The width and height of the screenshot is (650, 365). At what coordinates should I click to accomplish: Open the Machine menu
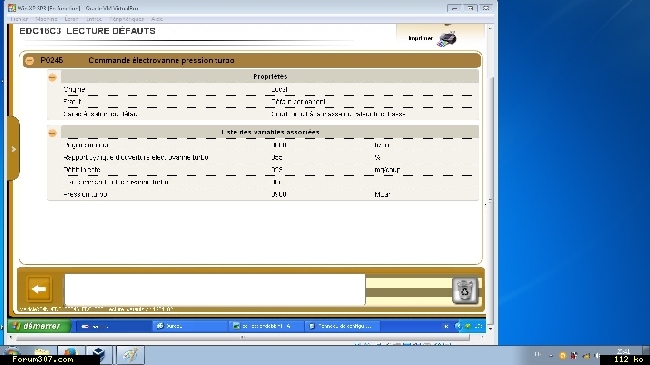point(46,19)
